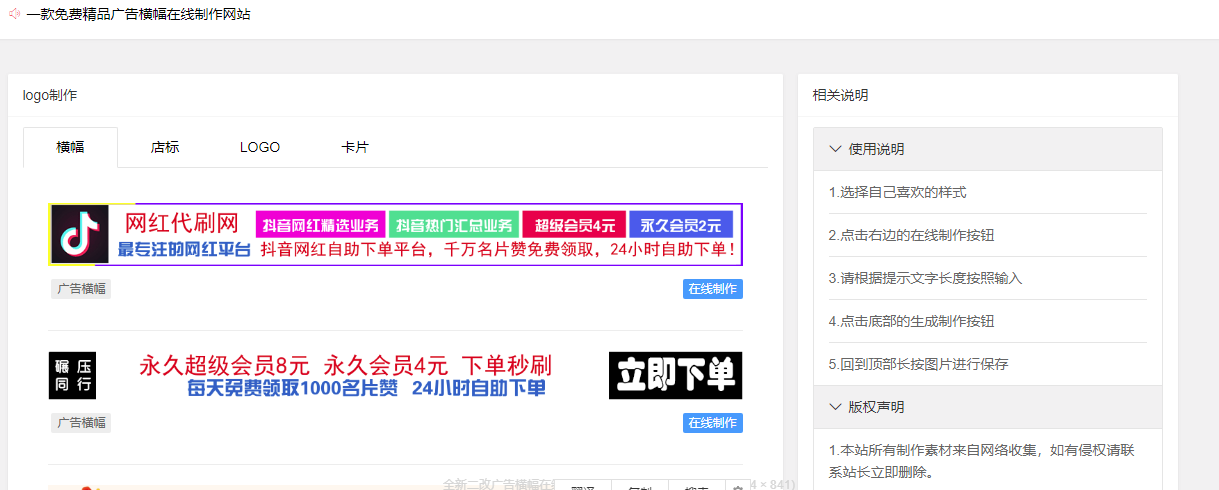Toggle 版权声明 section chevron
This screenshot has height=490, width=1219.
click(836, 407)
